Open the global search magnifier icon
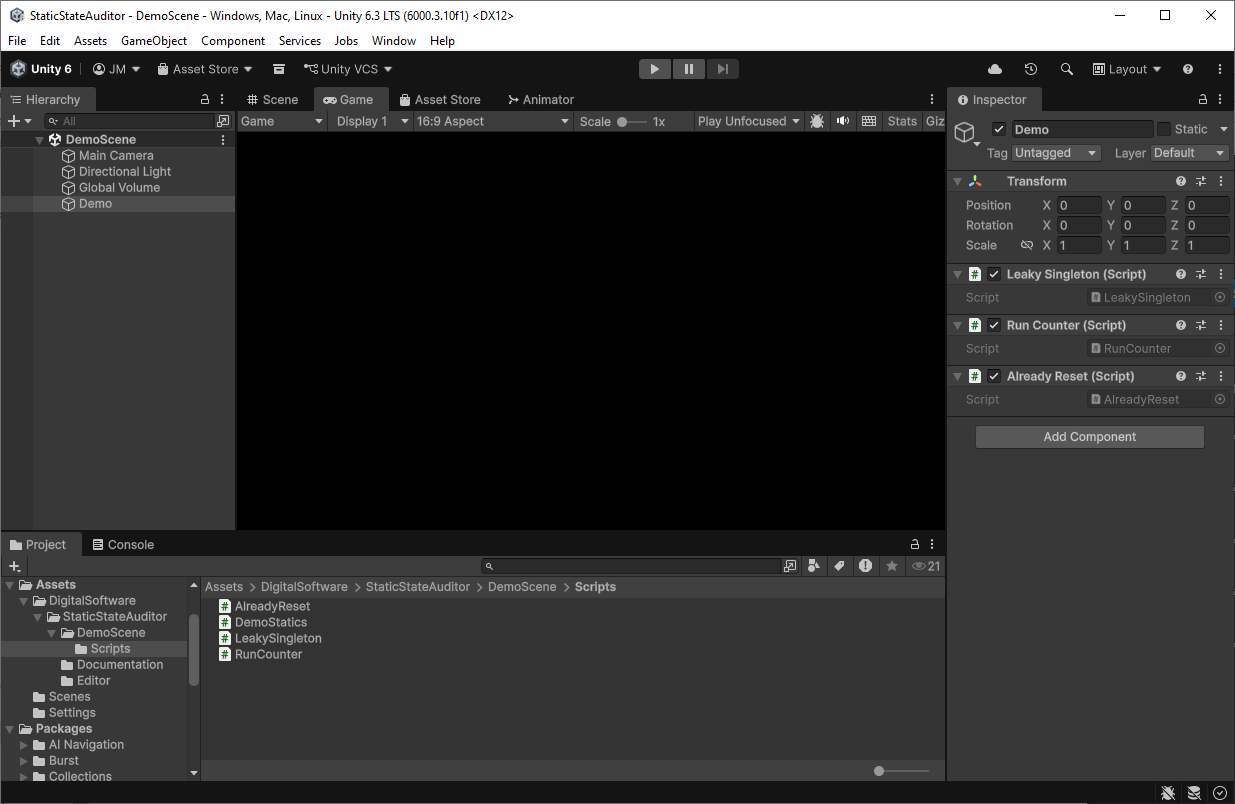Image resolution: width=1235 pixels, height=804 pixels. coord(1067,69)
